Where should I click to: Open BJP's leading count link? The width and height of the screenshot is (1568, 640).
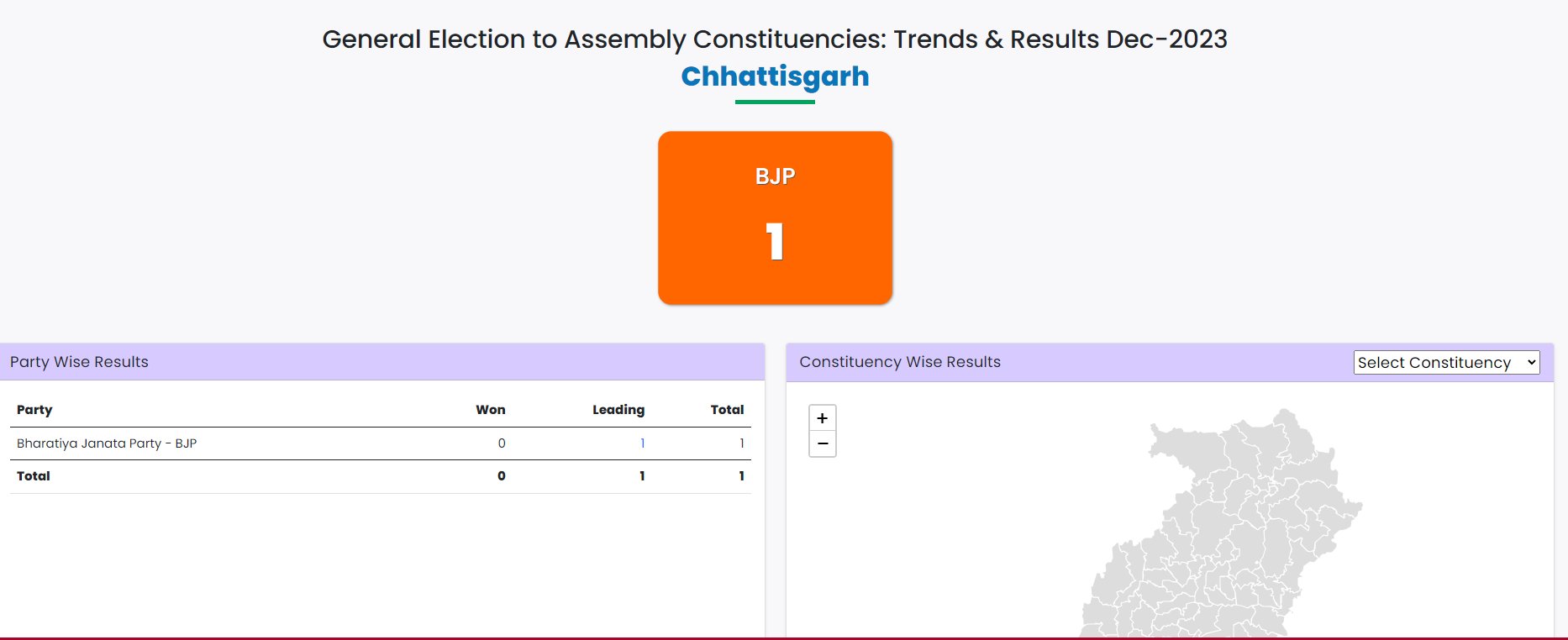point(642,443)
